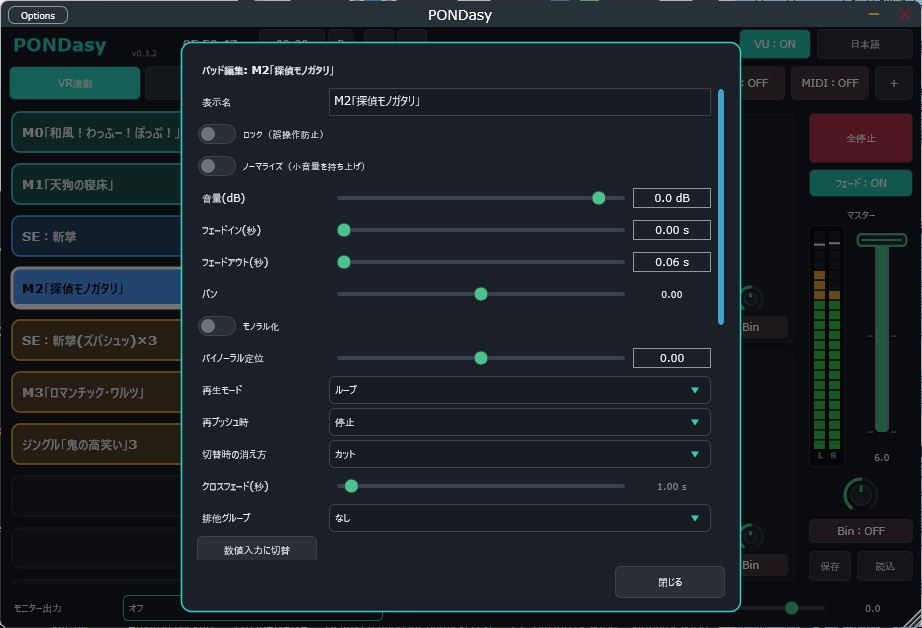
Task: Click the 0.0 dB value field
Action: click(x=672, y=198)
